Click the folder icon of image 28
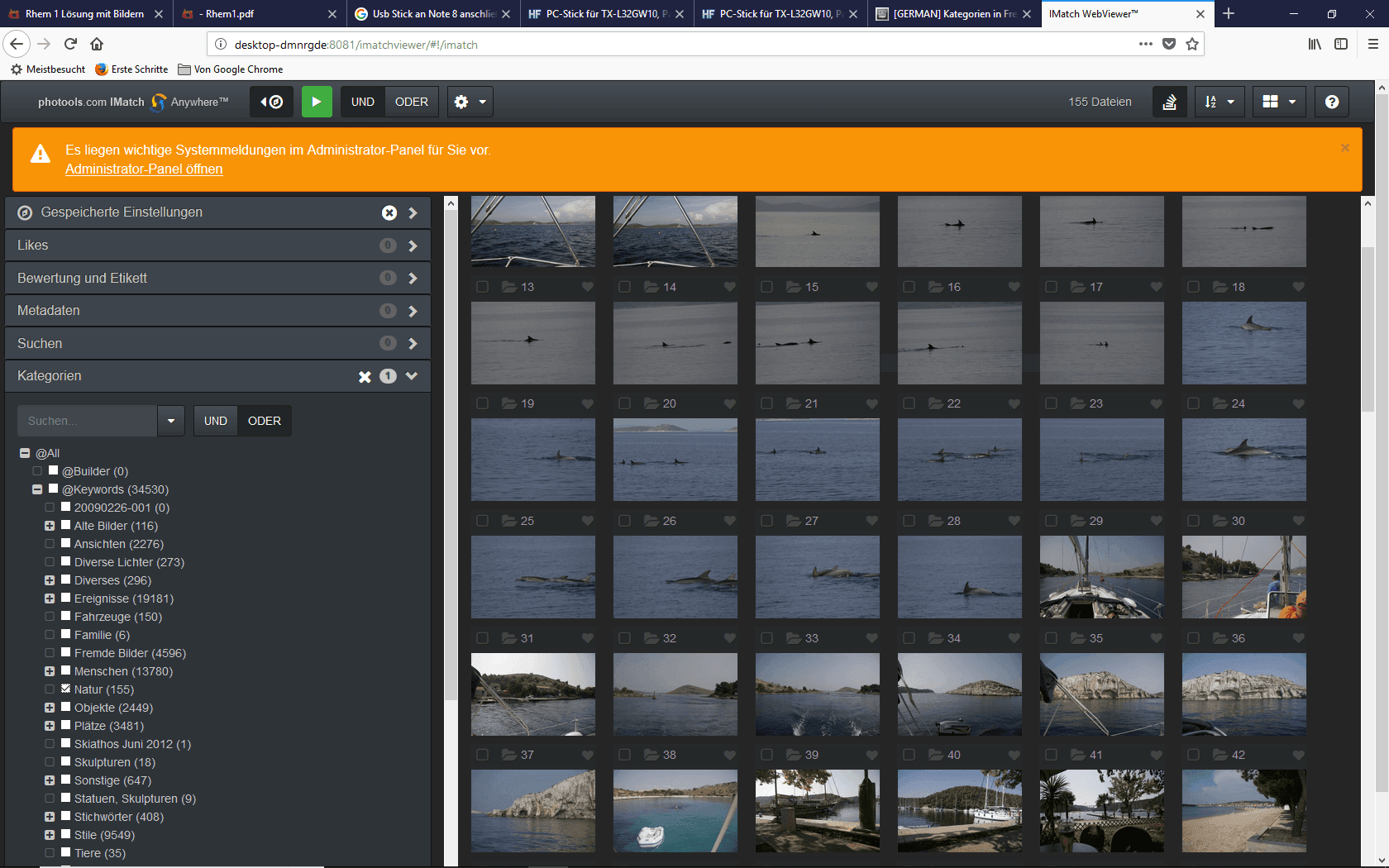1389x868 pixels. pyautogui.click(x=936, y=521)
